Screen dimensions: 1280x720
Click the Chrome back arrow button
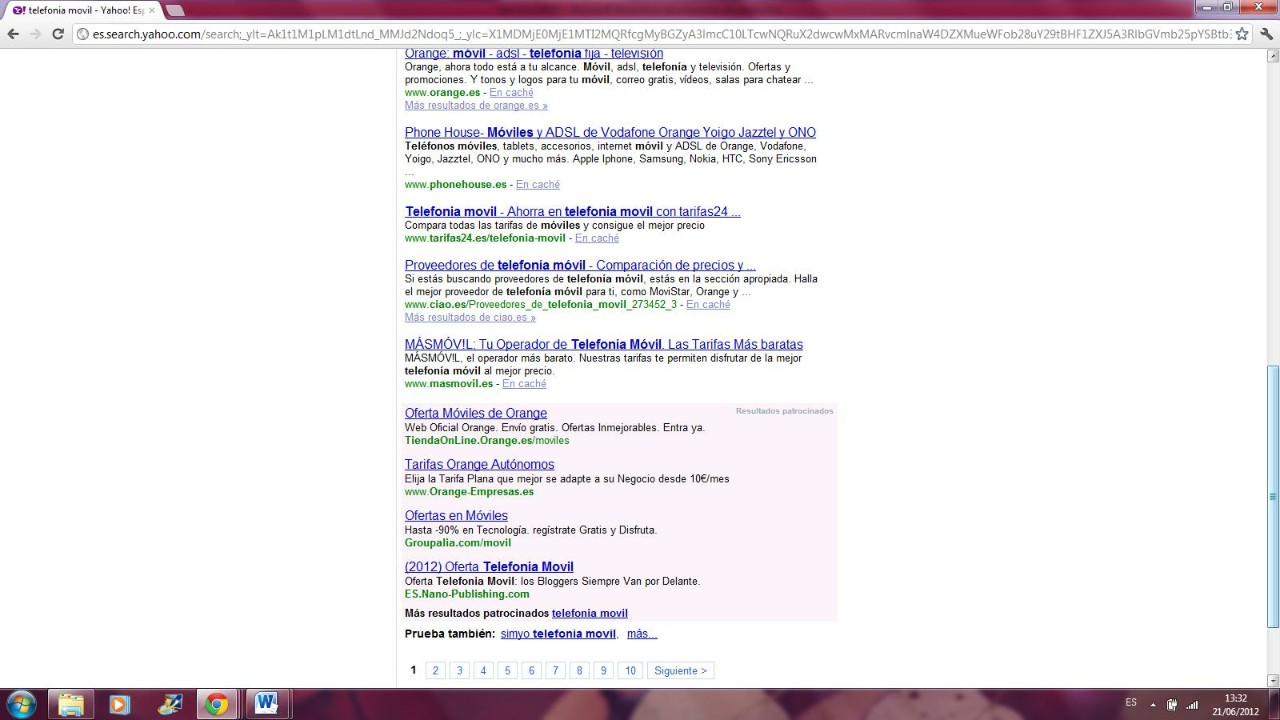(x=13, y=33)
